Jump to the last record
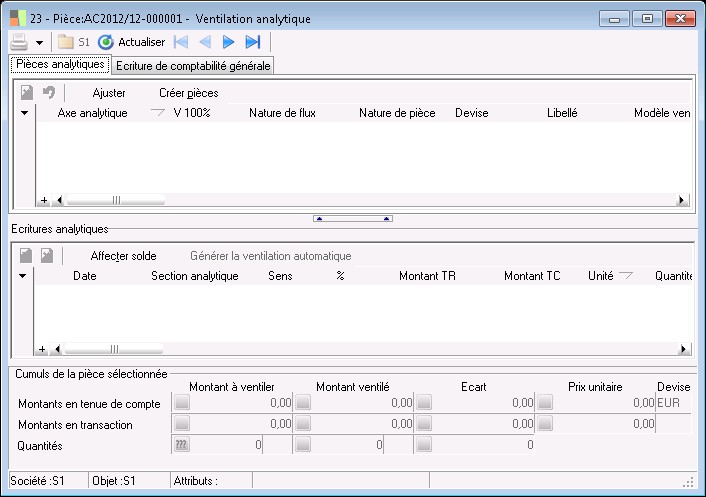Image resolution: width=706 pixels, height=497 pixels. [x=253, y=42]
